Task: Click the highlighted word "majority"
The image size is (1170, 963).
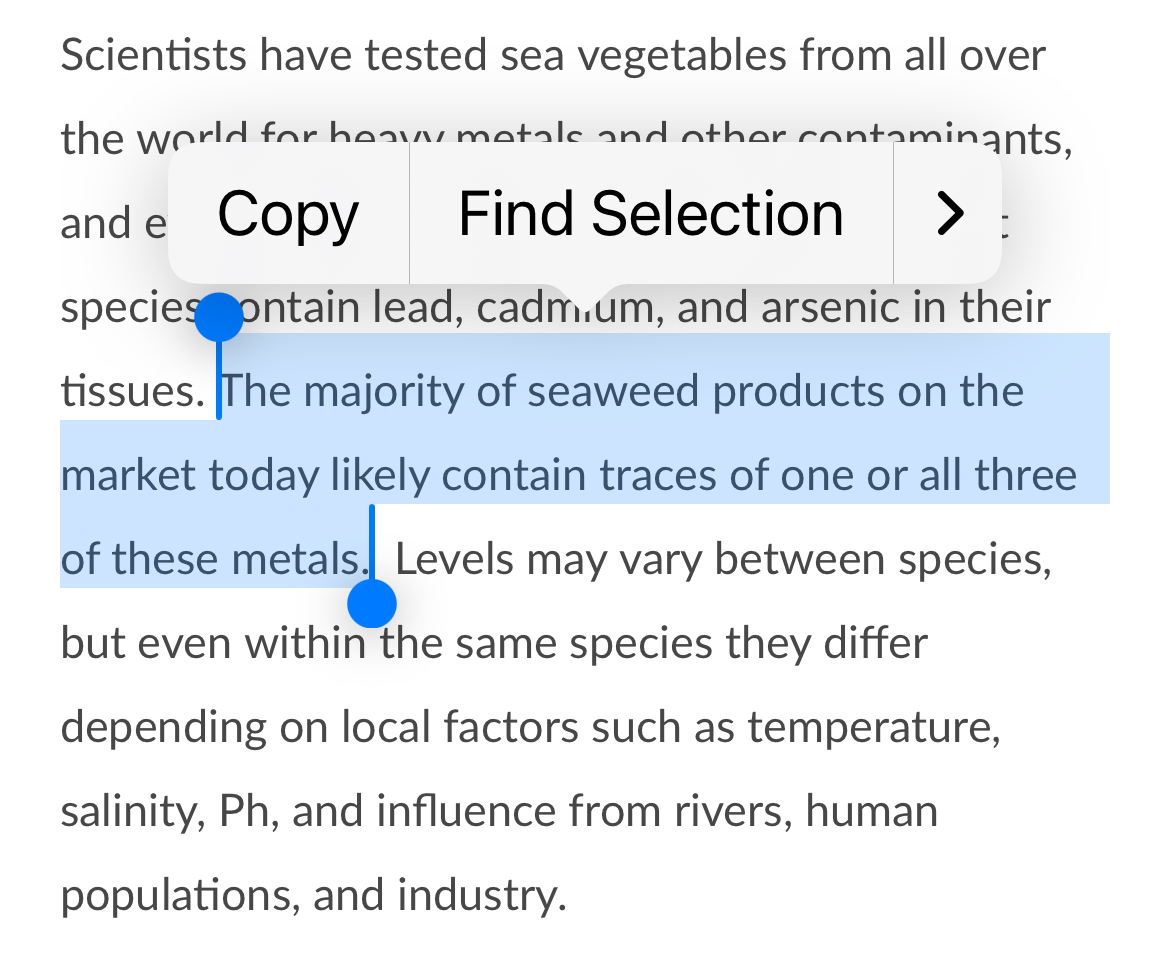Action: point(384,392)
